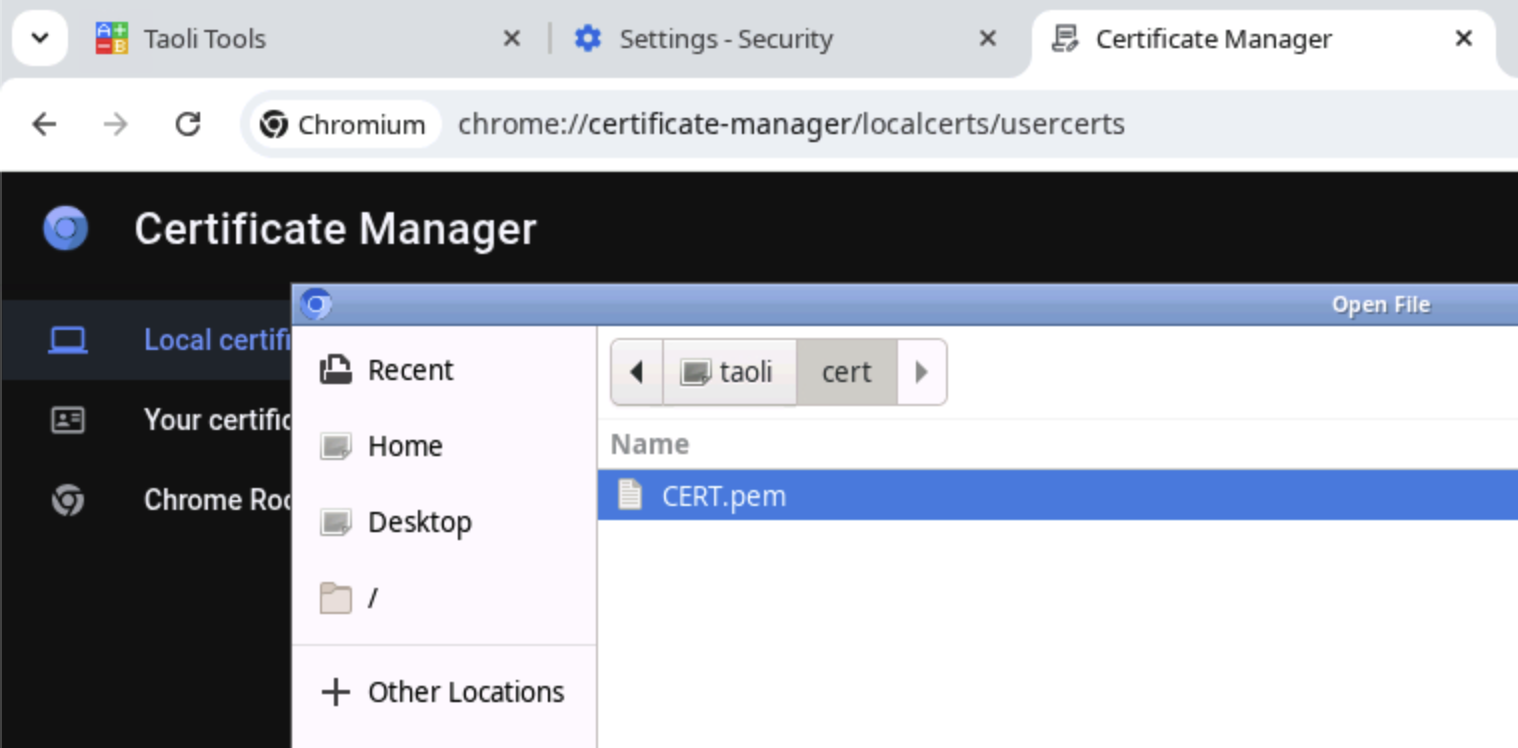This screenshot has height=748, width=1518.
Task: Click the Chrome Root Store icon
Action: (x=68, y=500)
